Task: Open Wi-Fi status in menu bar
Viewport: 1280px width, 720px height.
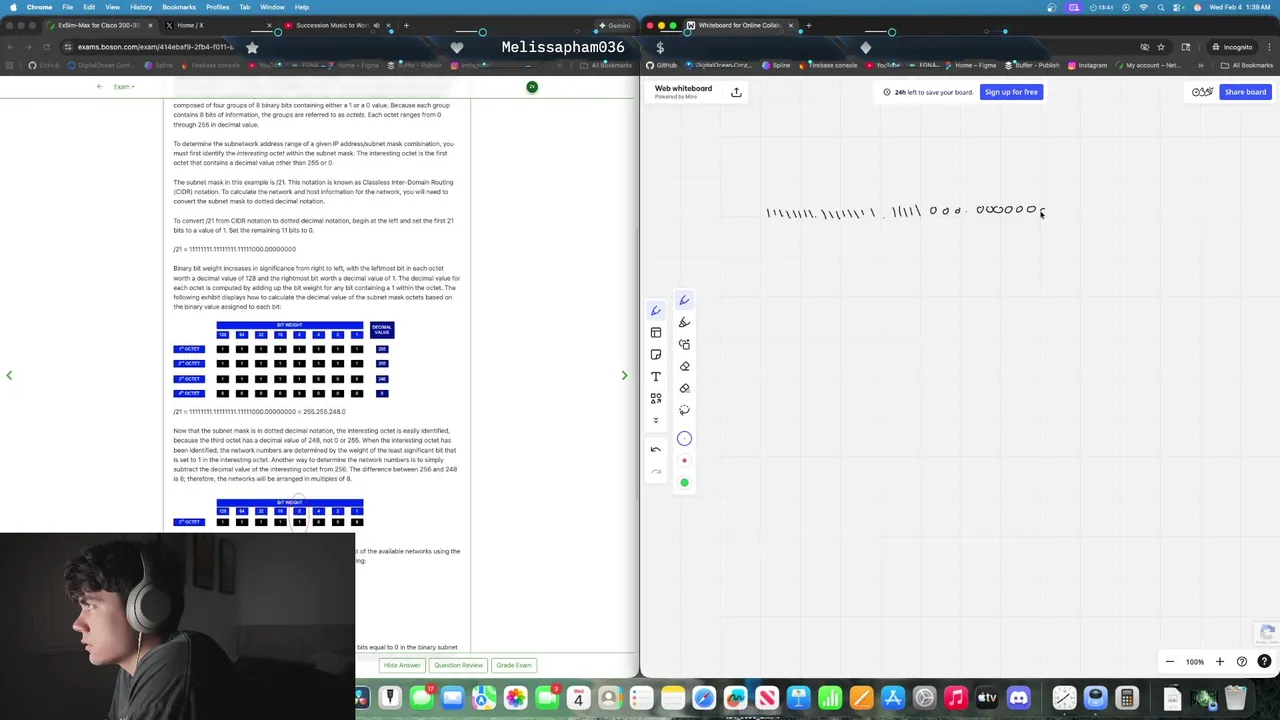Action: click(1143, 7)
